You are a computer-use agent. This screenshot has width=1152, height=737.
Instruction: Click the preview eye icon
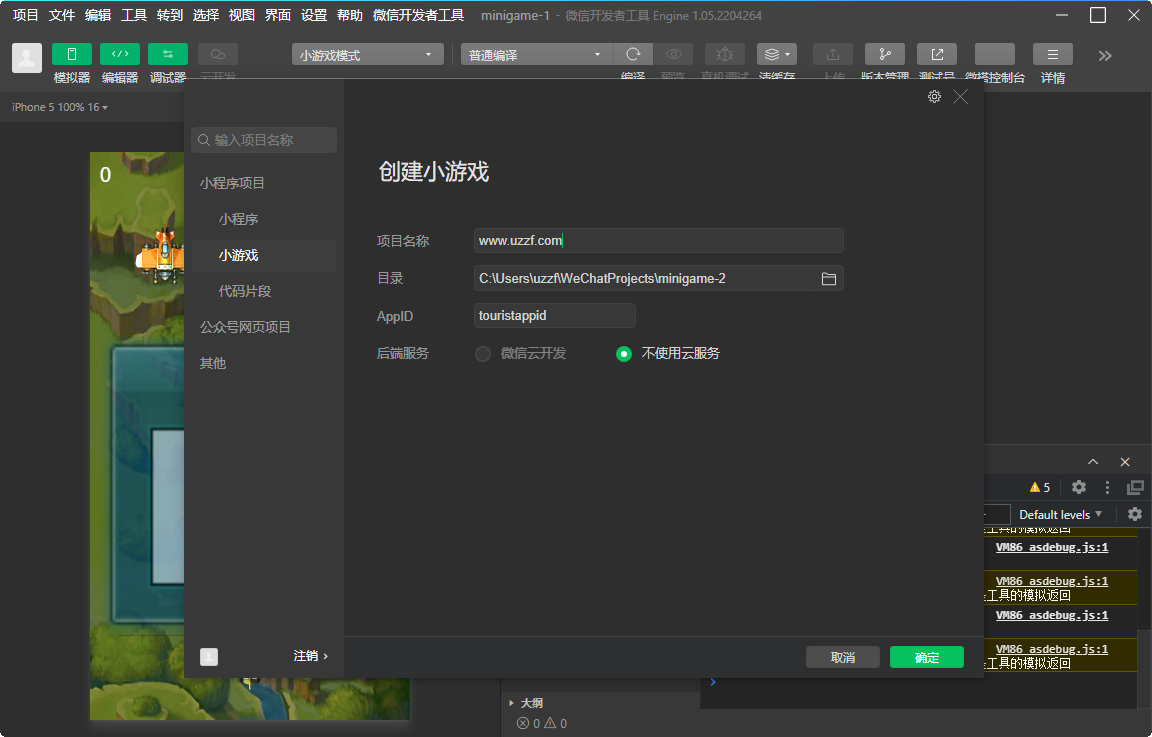point(674,54)
